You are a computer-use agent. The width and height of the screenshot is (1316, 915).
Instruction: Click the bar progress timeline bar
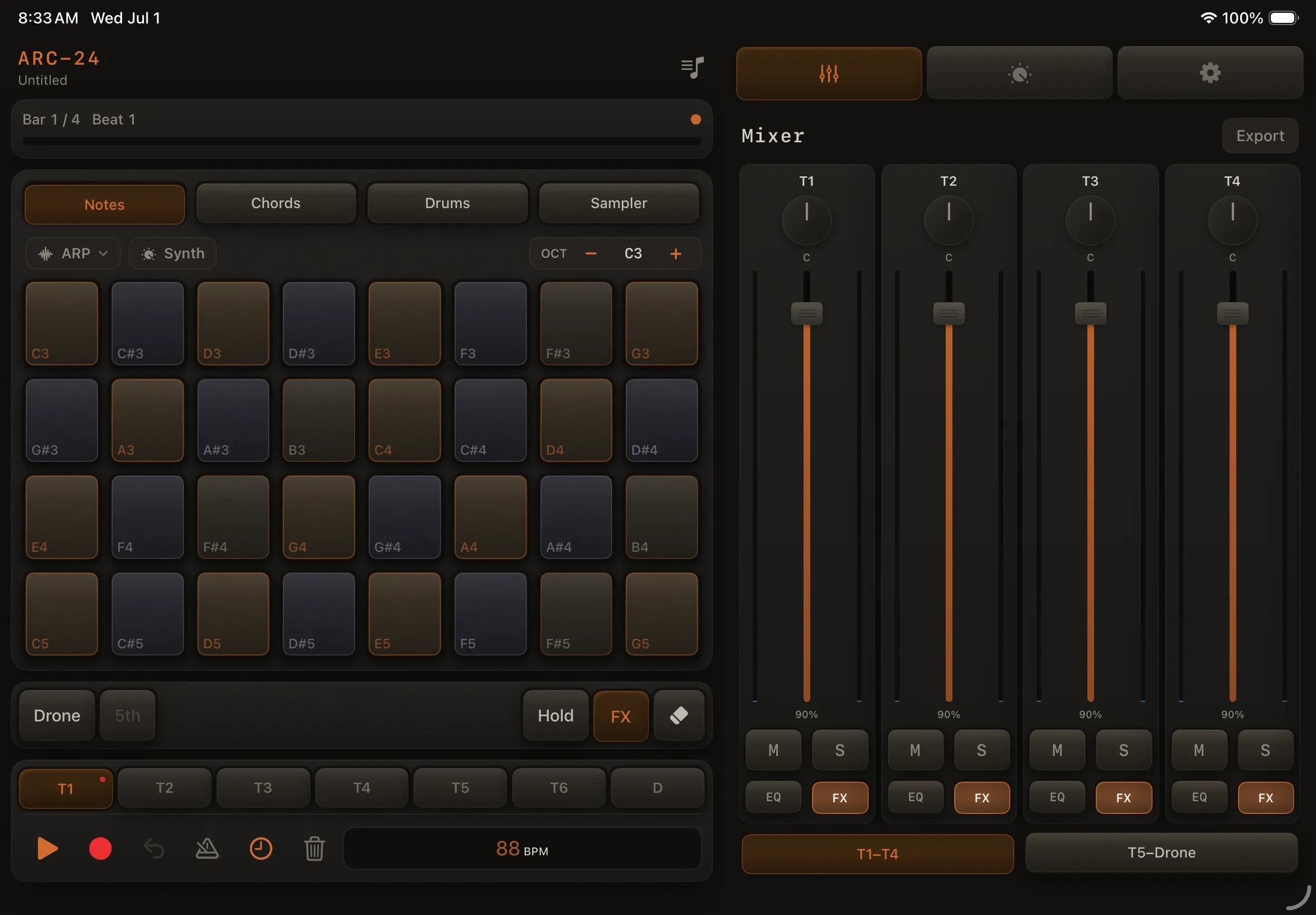tap(361, 141)
